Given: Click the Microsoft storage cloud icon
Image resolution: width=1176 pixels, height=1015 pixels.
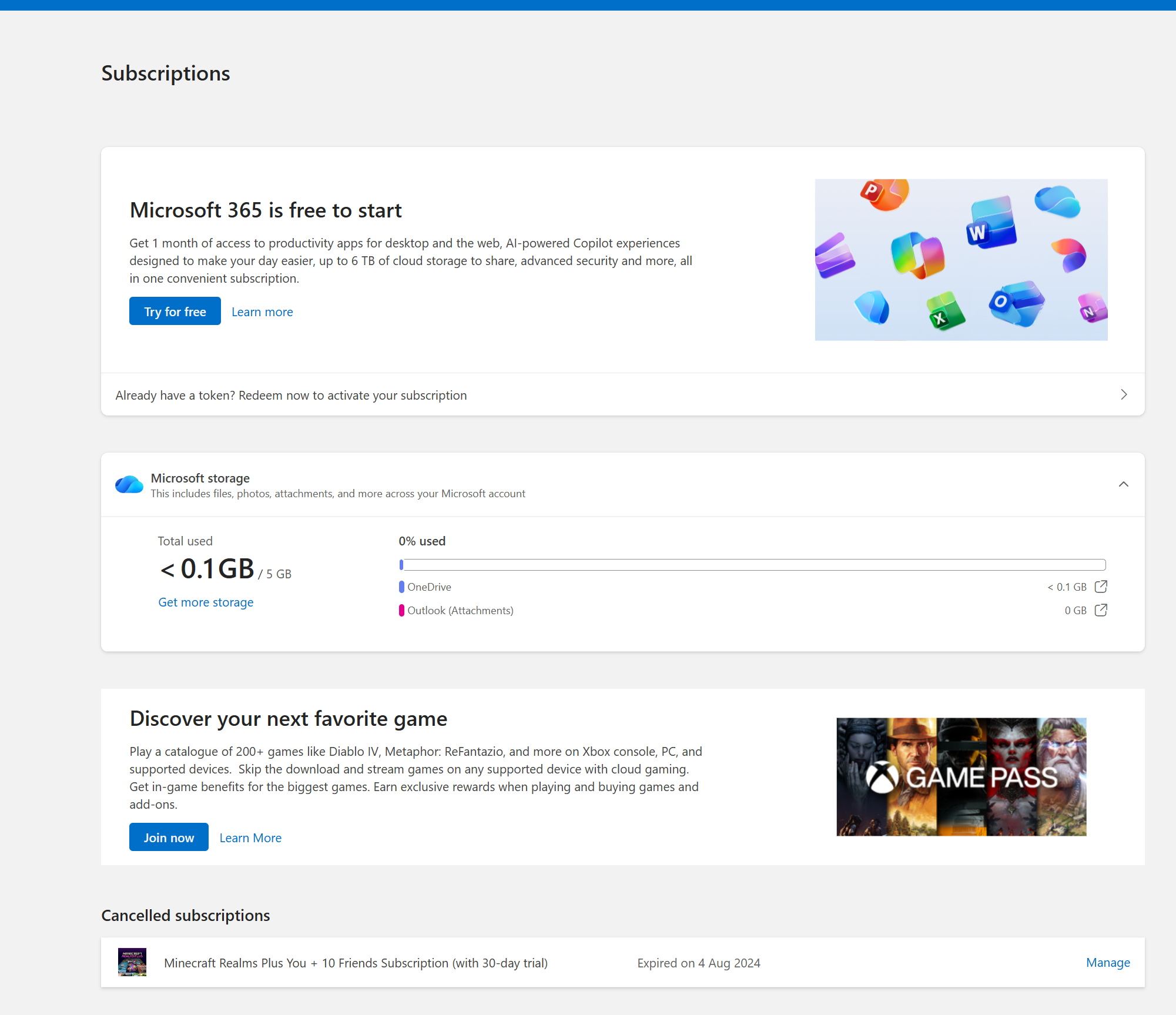Looking at the screenshot, I should (x=129, y=485).
